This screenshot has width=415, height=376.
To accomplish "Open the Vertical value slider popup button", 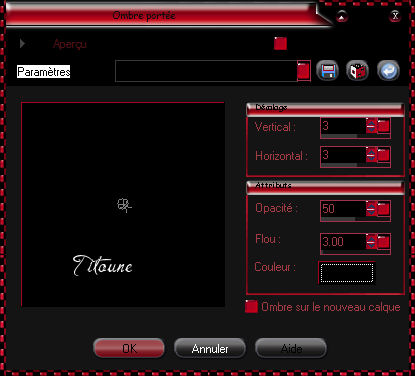I will [x=384, y=126].
